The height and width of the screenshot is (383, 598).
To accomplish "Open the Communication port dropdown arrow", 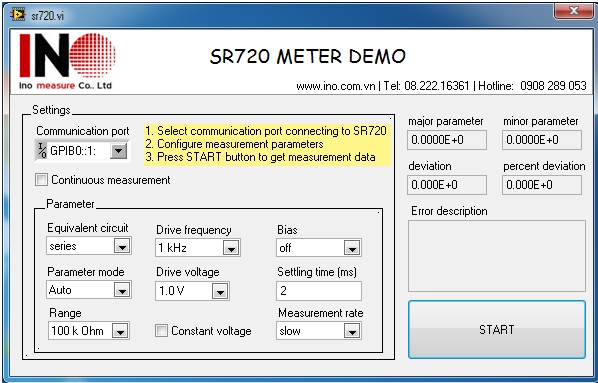I will 119,151.
